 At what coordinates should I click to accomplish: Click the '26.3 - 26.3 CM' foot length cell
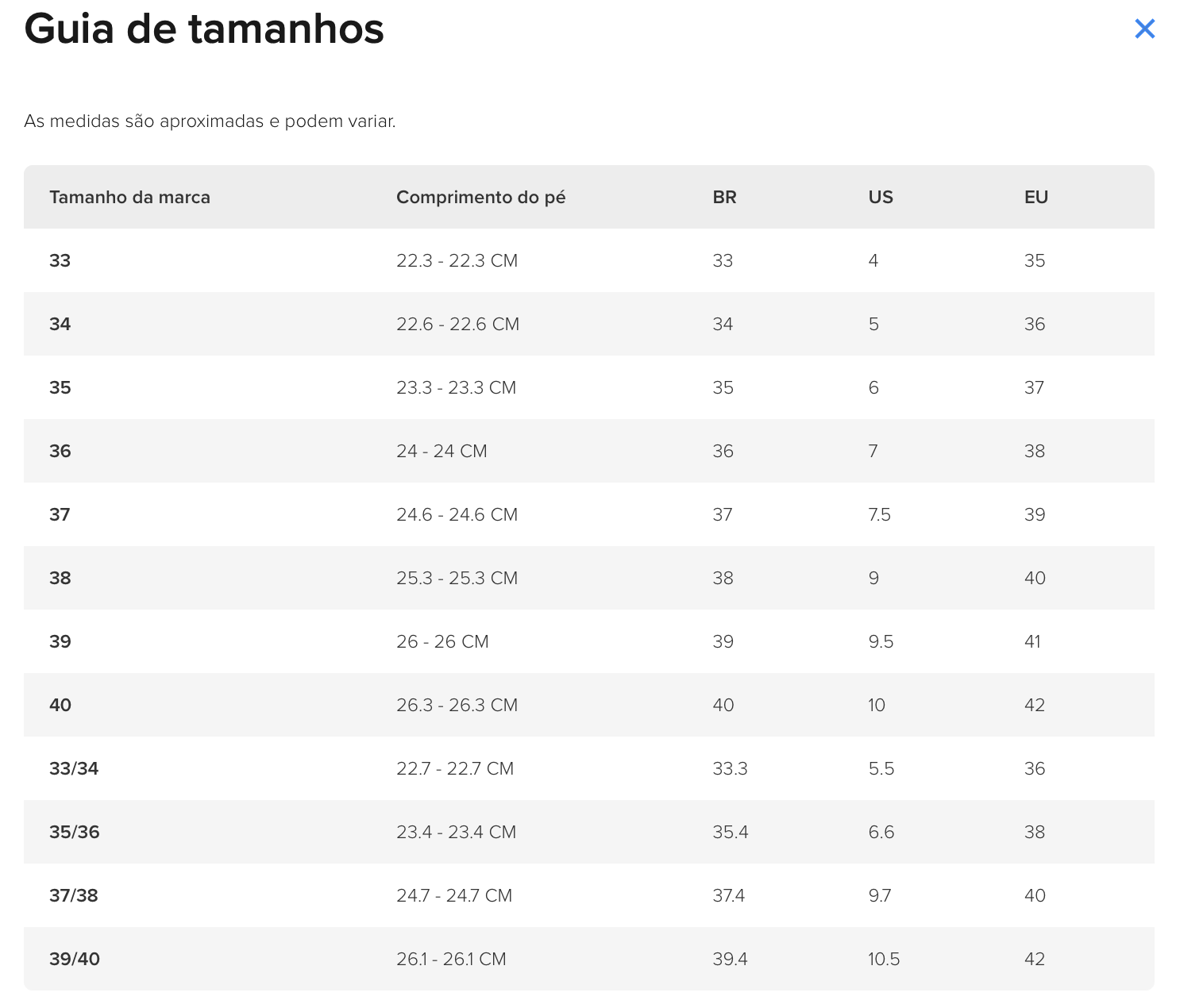click(x=457, y=706)
